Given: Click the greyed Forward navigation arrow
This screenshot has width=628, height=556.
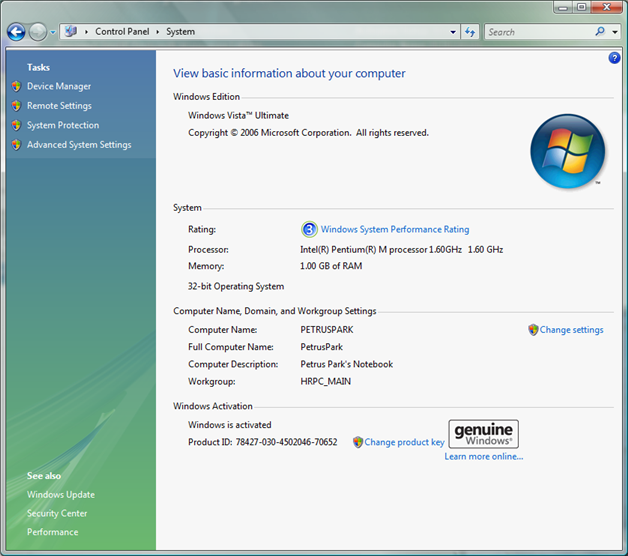Looking at the screenshot, I should tap(38, 32).
